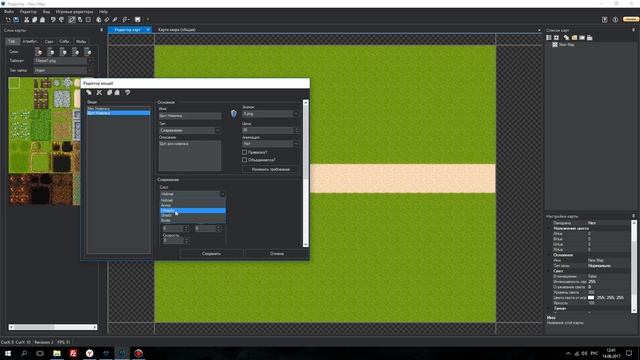Open the tile type dropdown below tileset
The height and width of the screenshot is (360, 640).
tap(63, 71)
